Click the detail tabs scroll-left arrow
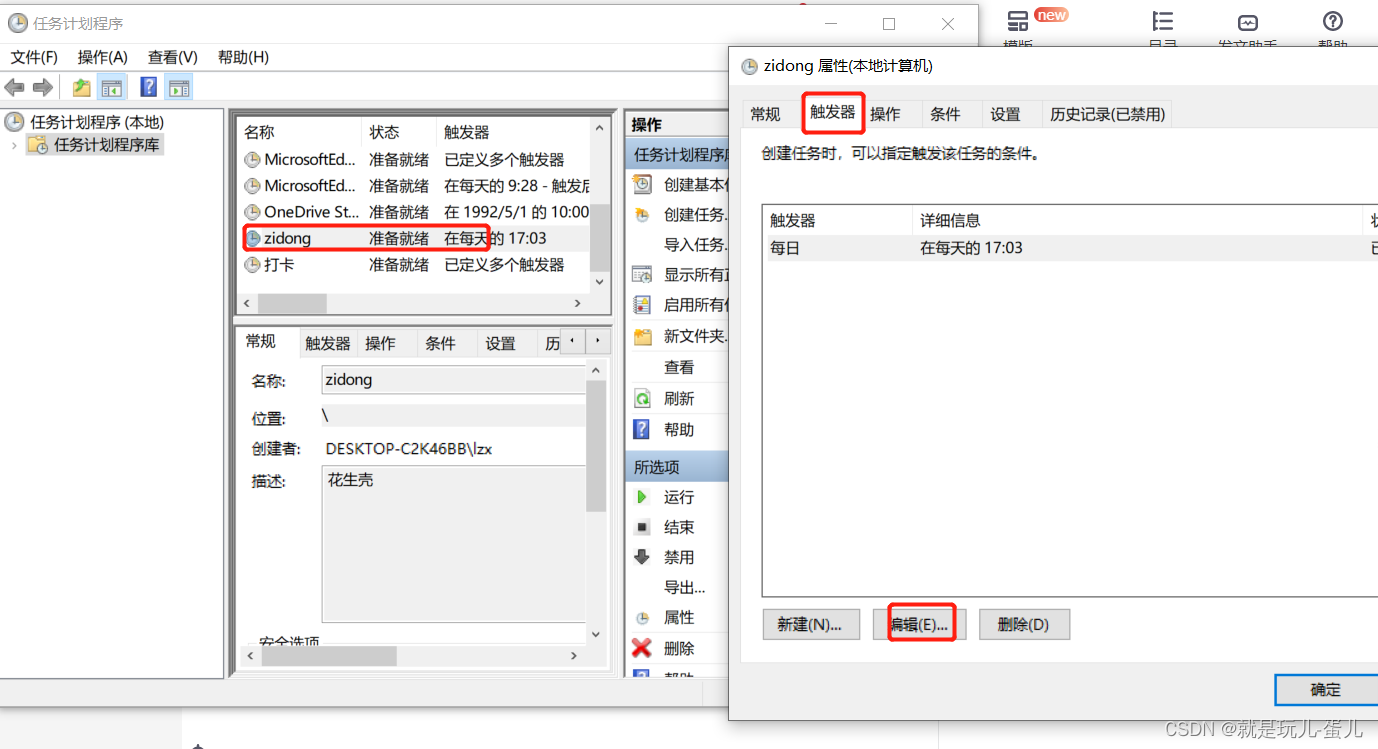Image resolution: width=1378 pixels, height=749 pixels. click(x=573, y=342)
